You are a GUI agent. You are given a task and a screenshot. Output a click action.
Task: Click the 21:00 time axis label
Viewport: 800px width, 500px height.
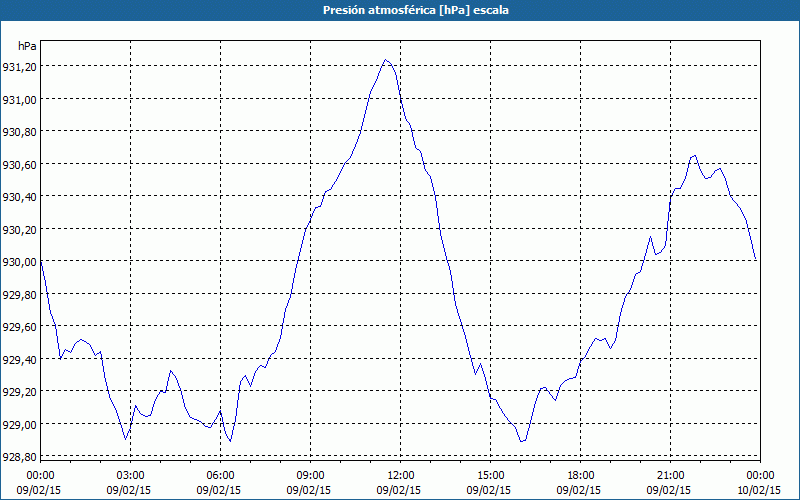coord(670,476)
